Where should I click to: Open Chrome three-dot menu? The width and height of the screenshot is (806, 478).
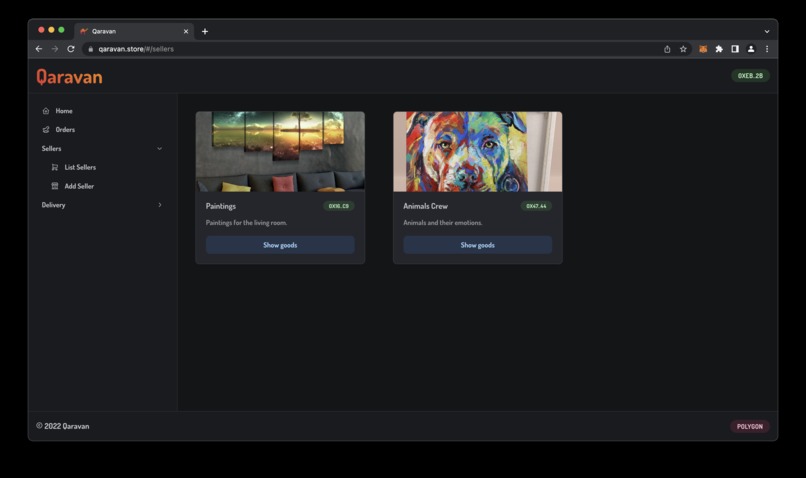pos(767,49)
